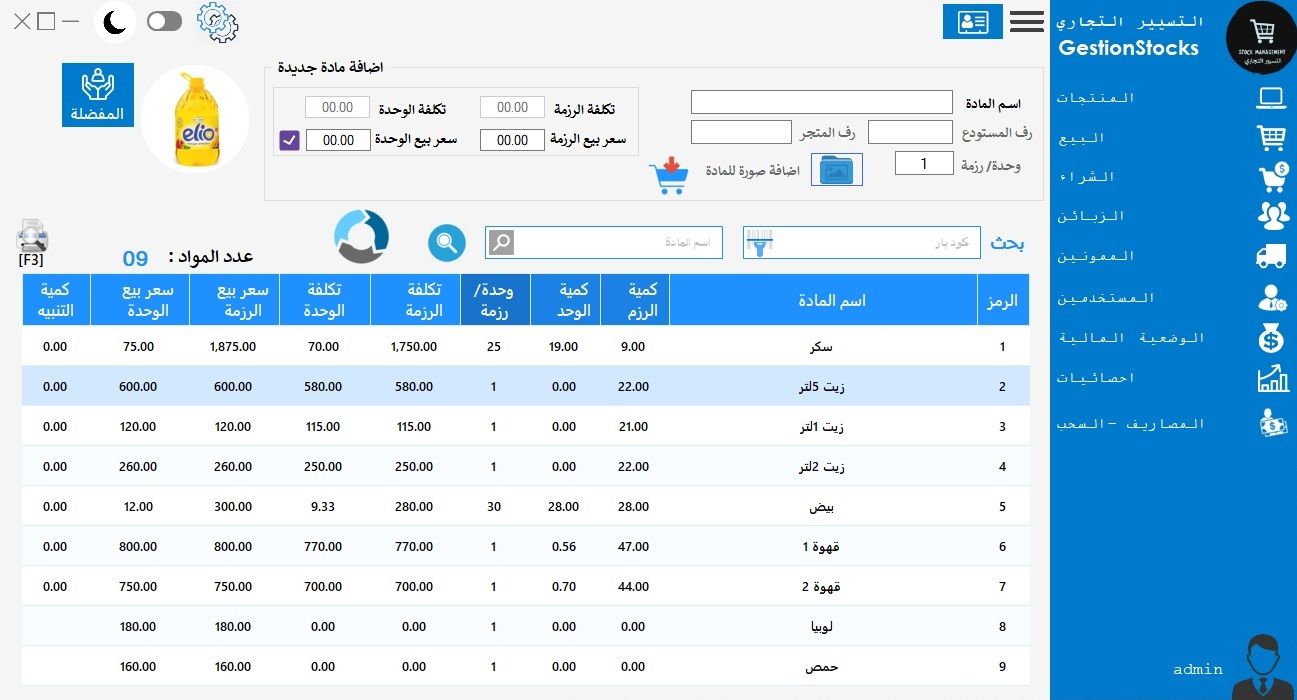Image resolution: width=1297 pixels, height=700 pixels.
Task: Select the البيع shopping cart sidebar icon
Action: pyautogui.click(x=1272, y=137)
